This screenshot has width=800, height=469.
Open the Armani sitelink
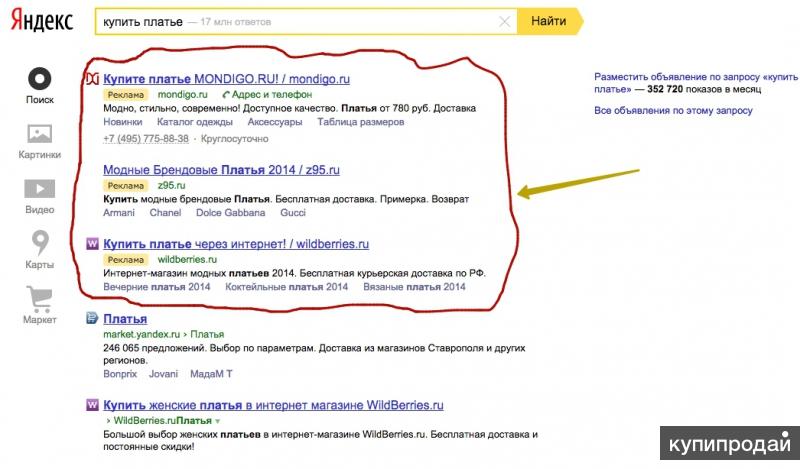click(119, 213)
